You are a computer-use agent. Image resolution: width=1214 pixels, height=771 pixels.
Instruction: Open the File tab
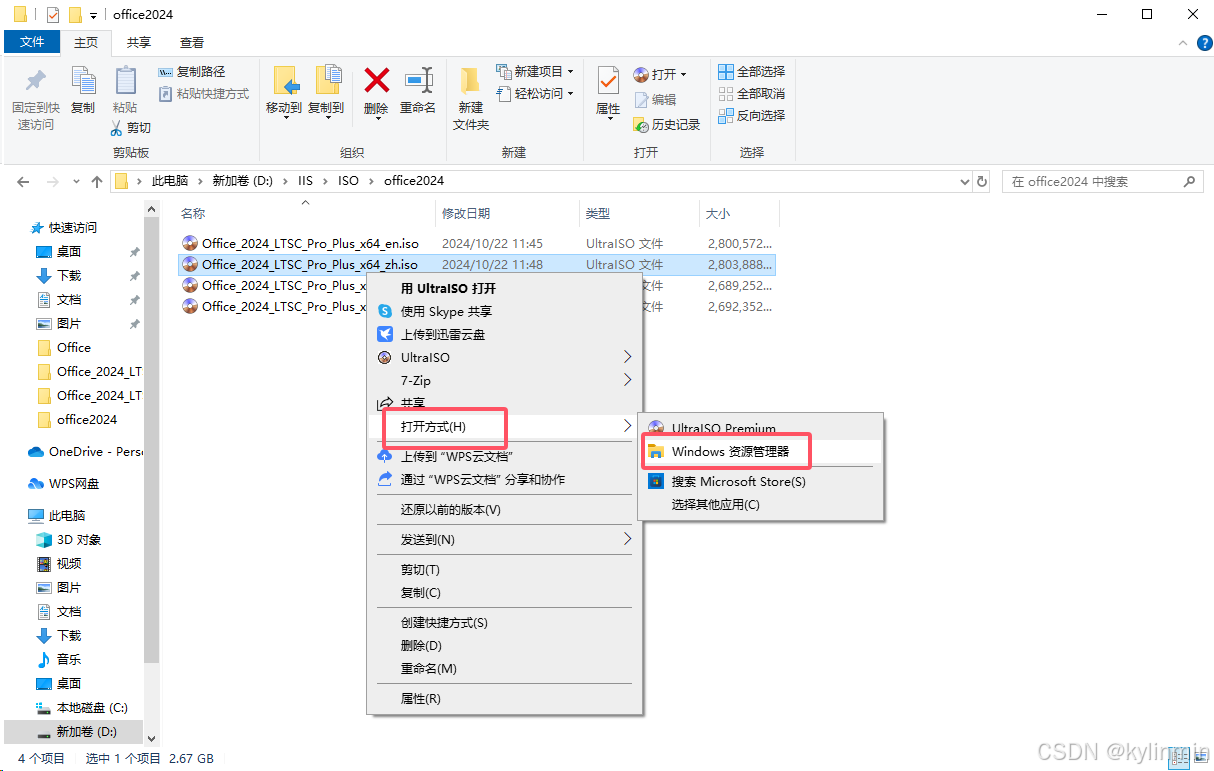pyautogui.click(x=33, y=42)
